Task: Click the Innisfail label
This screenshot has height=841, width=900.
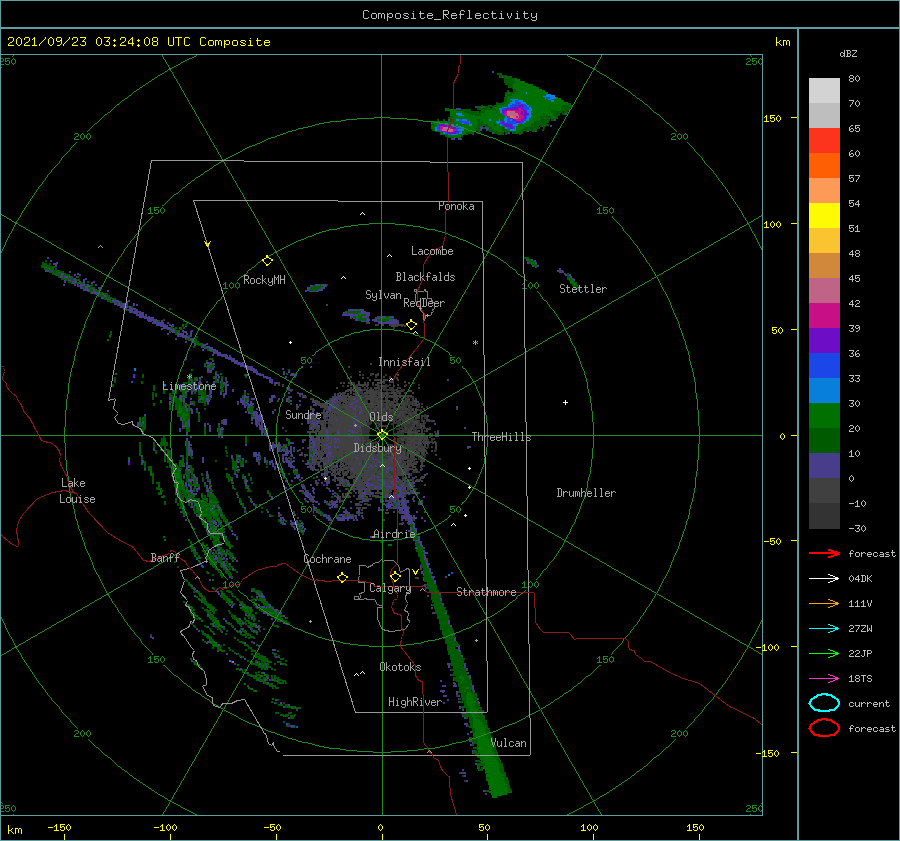Action: coord(404,362)
